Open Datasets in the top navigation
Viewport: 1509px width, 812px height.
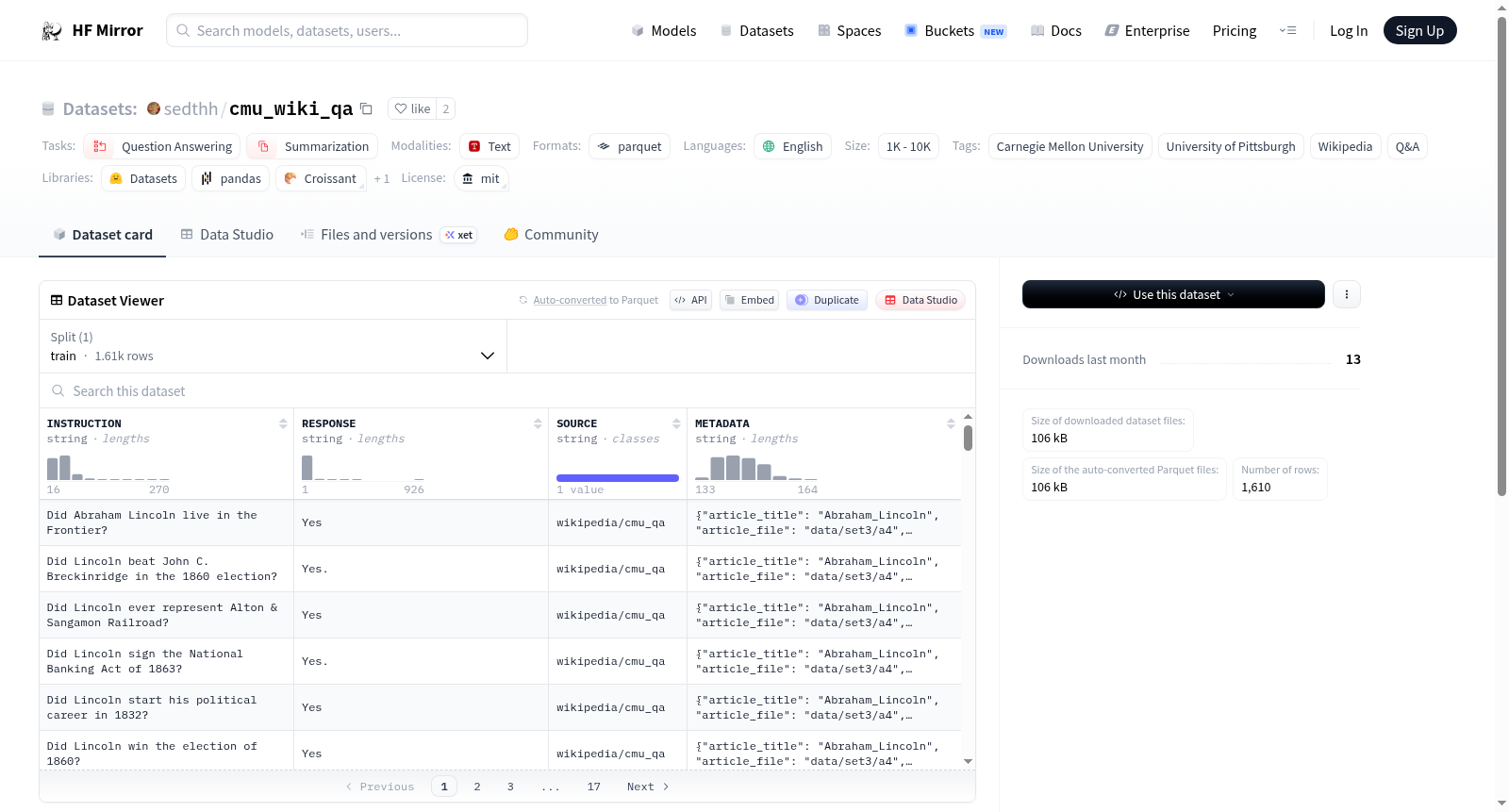click(757, 31)
